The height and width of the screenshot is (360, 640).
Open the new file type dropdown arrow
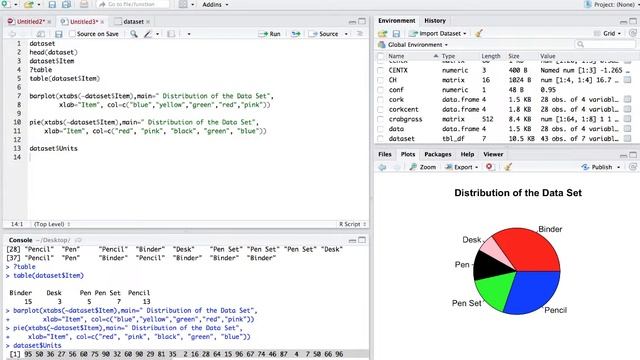click(x=16, y=4)
